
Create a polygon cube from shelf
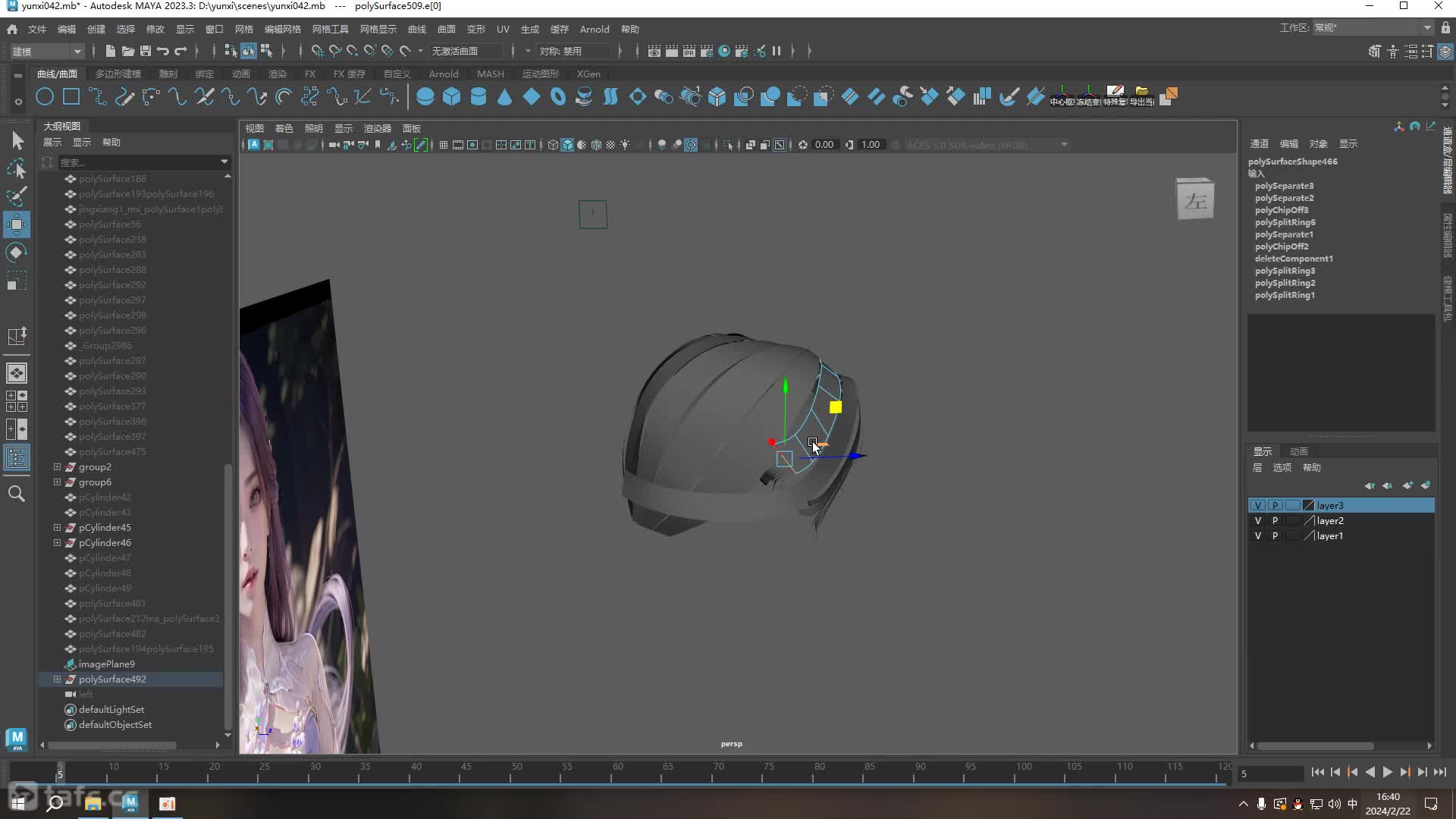452,96
